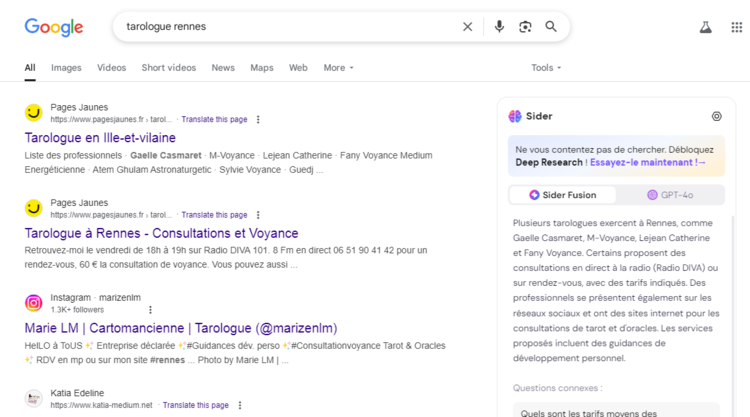Click the Instagram favicon icon
Viewport: 750px width, 417px height.
coord(33,303)
